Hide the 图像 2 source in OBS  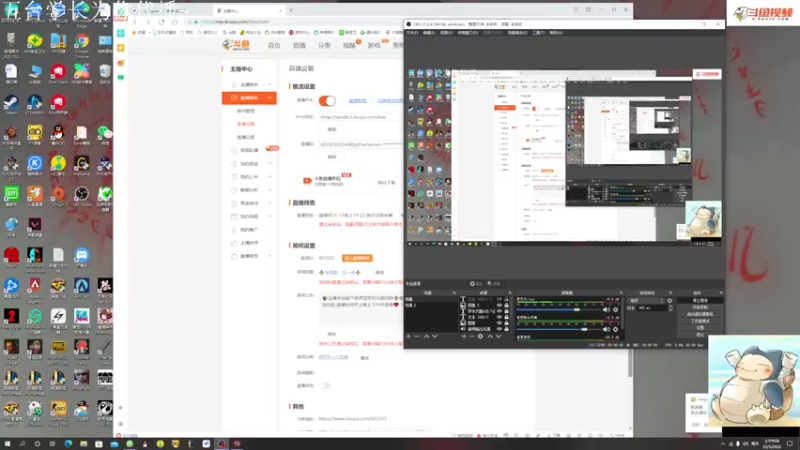click(499, 305)
